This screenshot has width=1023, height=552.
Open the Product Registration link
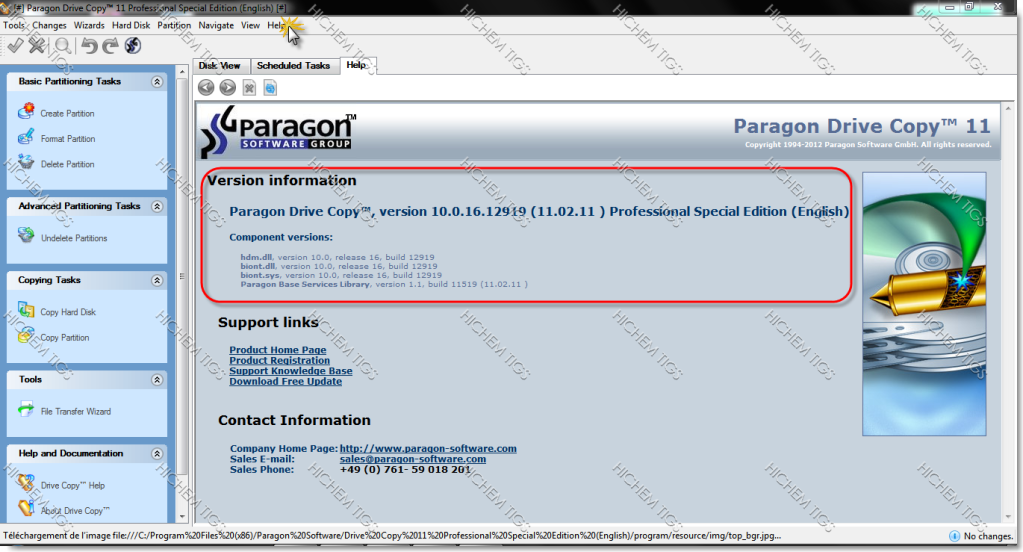(280, 360)
